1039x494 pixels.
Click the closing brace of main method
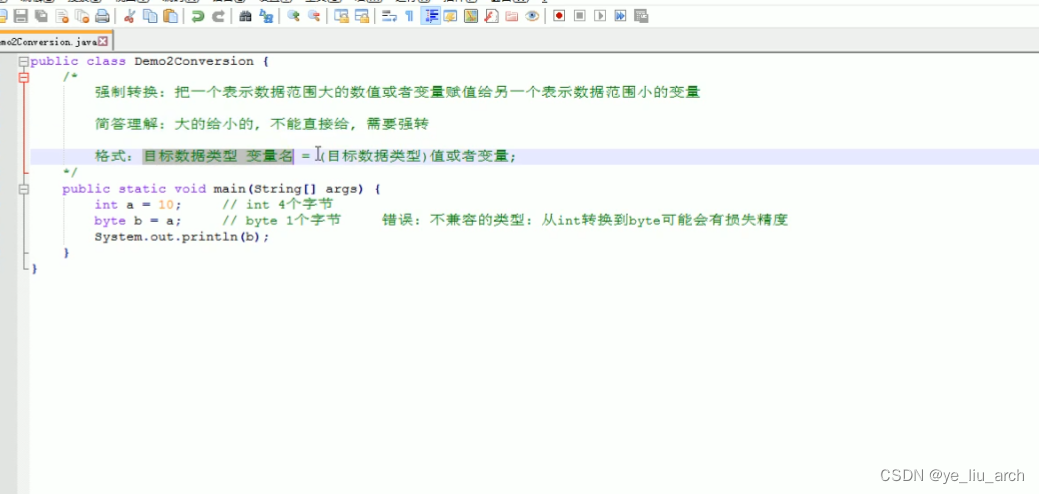pos(66,253)
